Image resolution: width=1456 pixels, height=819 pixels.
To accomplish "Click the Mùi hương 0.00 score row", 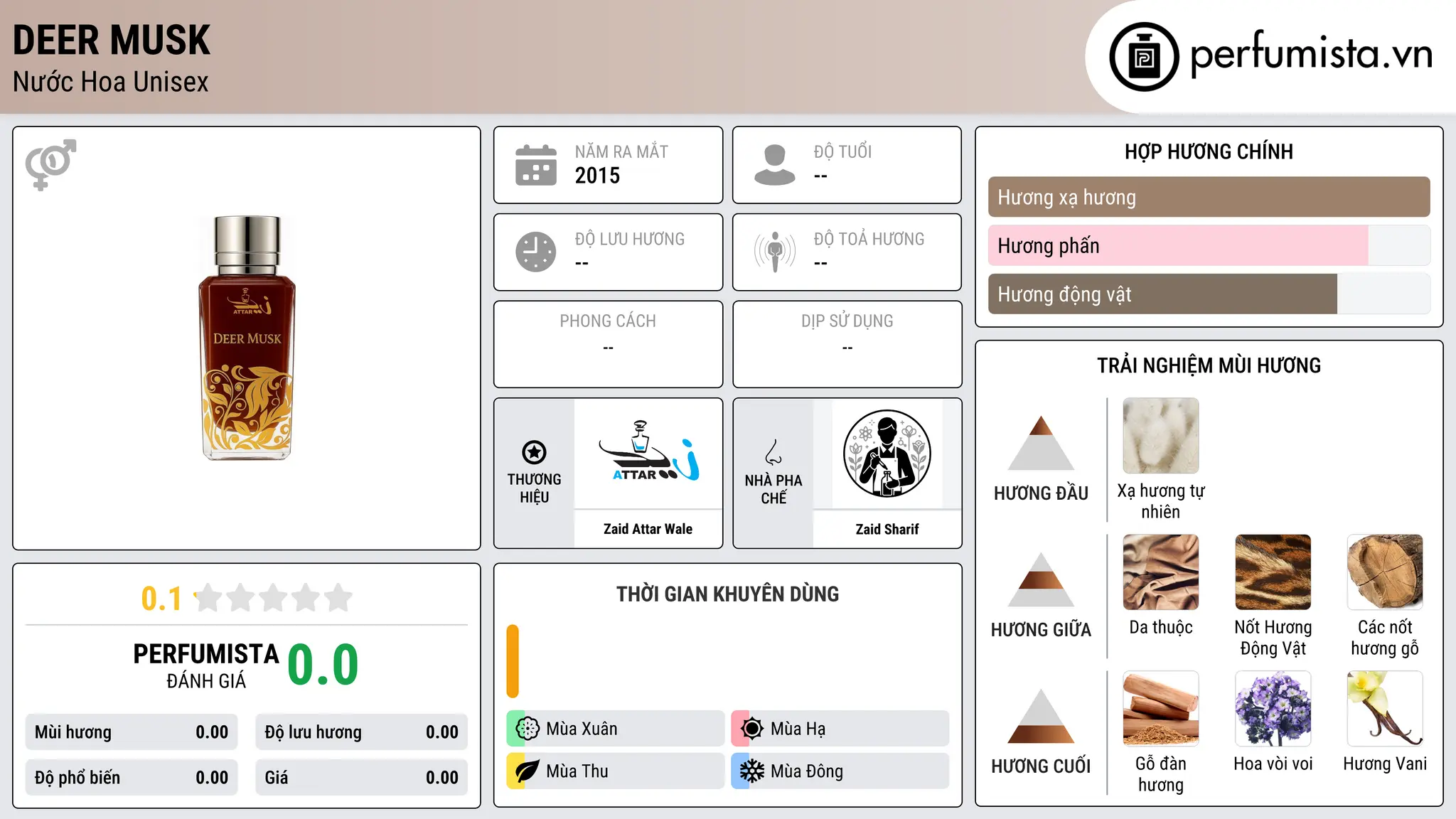I will click(x=132, y=732).
